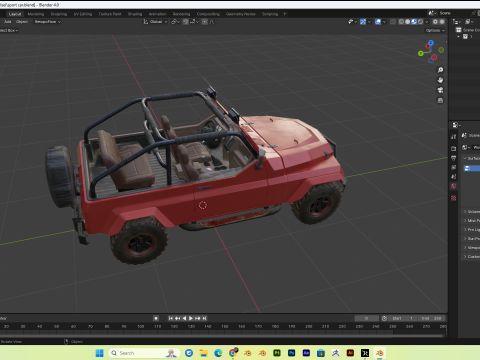Open object visibility selectability dropdown
480x360 pixels.
click(352, 22)
